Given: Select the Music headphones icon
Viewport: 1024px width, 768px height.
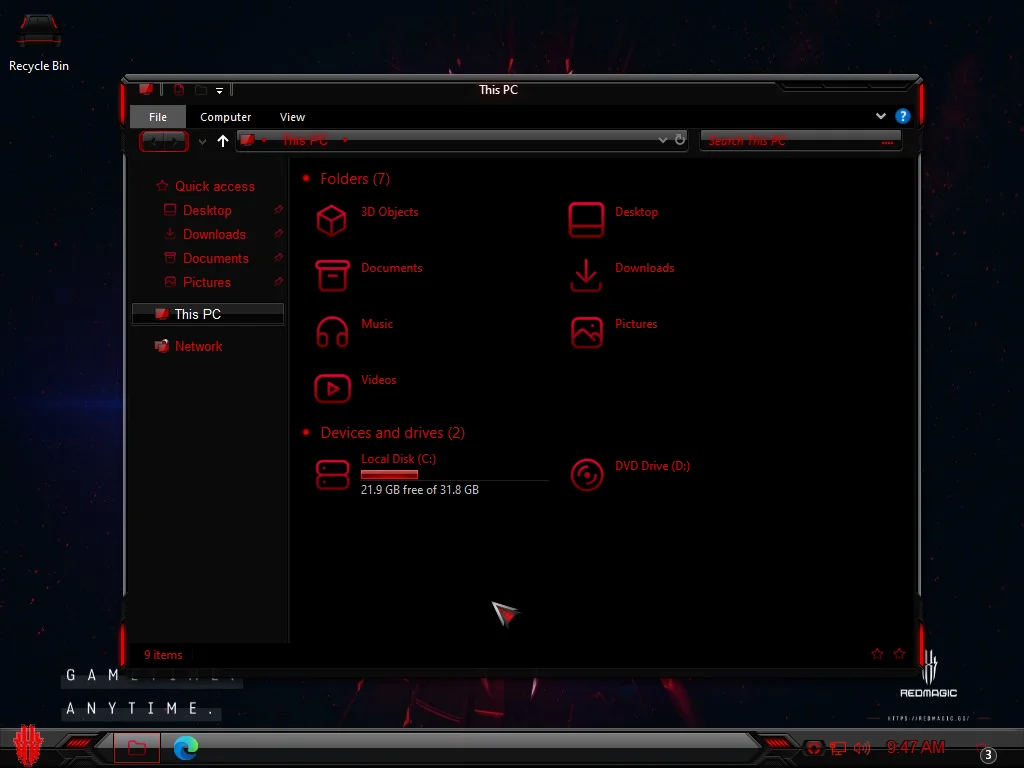Looking at the screenshot, I should [x=332, y=332].
